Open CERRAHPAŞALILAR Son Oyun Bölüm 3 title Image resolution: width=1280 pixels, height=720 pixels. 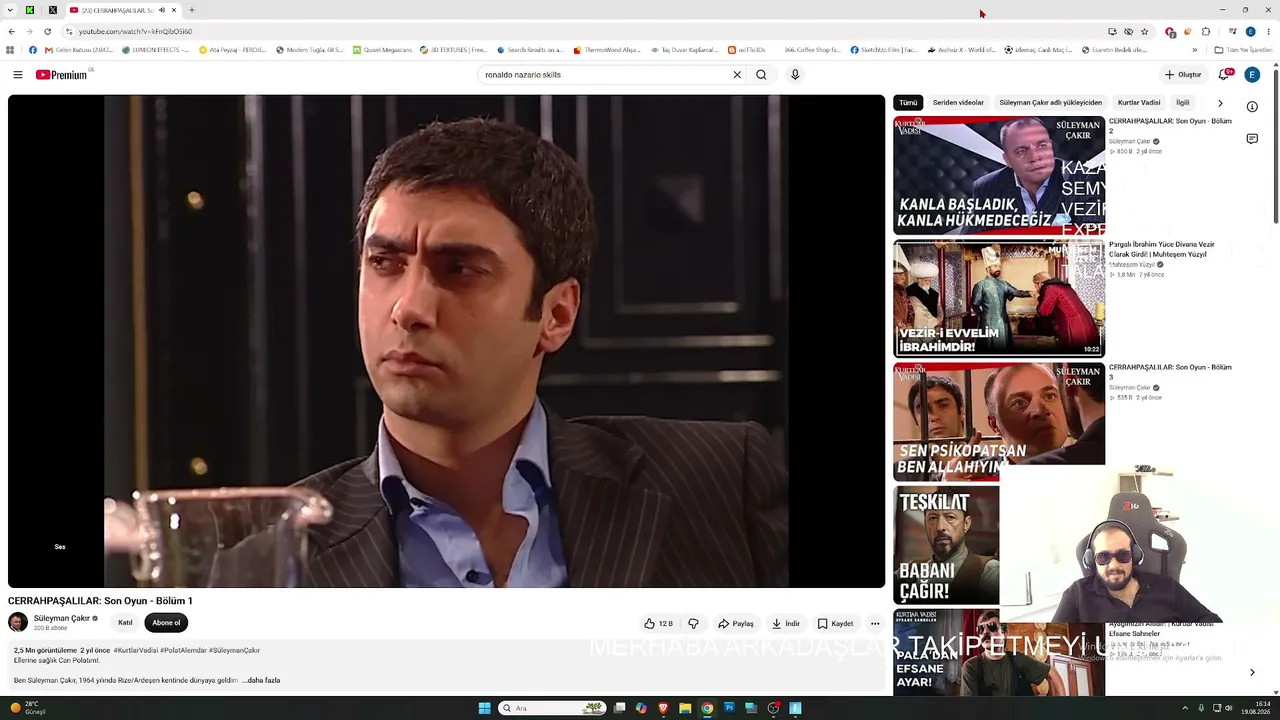[x=1170, y=372]
